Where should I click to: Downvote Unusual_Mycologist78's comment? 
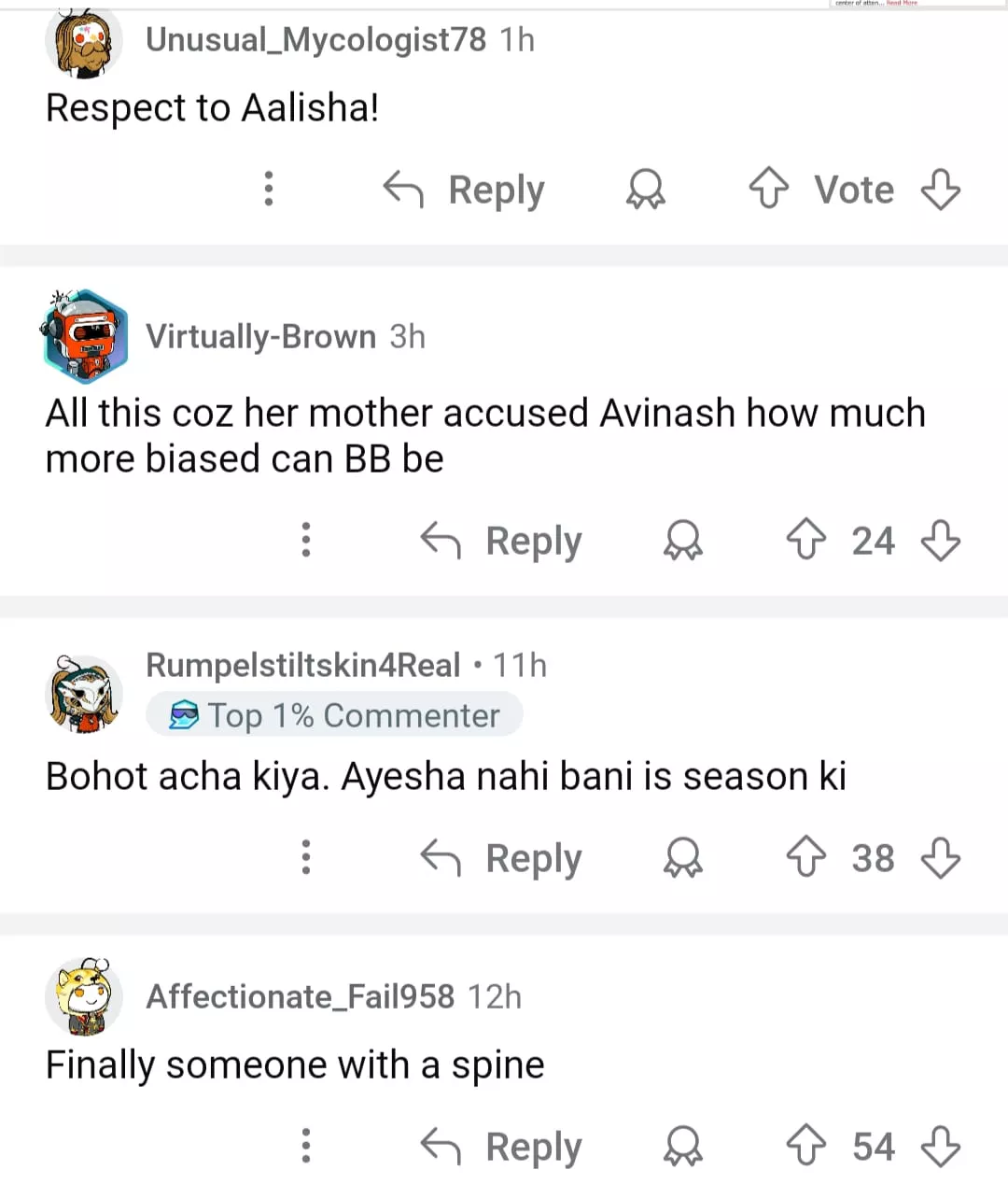pyautogui.click(x=940, y=189)
